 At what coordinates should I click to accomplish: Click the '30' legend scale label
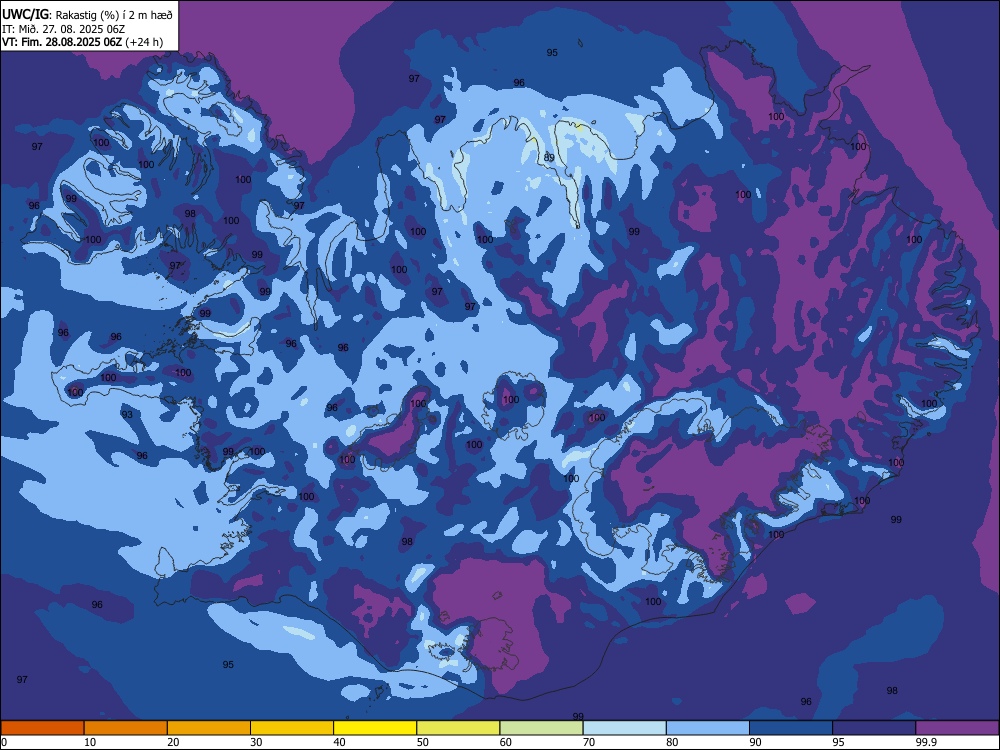pyautogui.click(x=256, y=742)
